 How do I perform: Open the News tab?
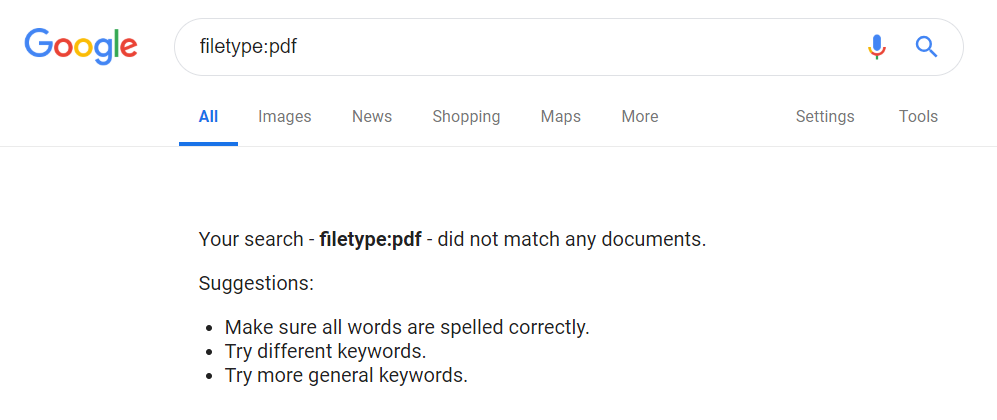coord(372,116)
